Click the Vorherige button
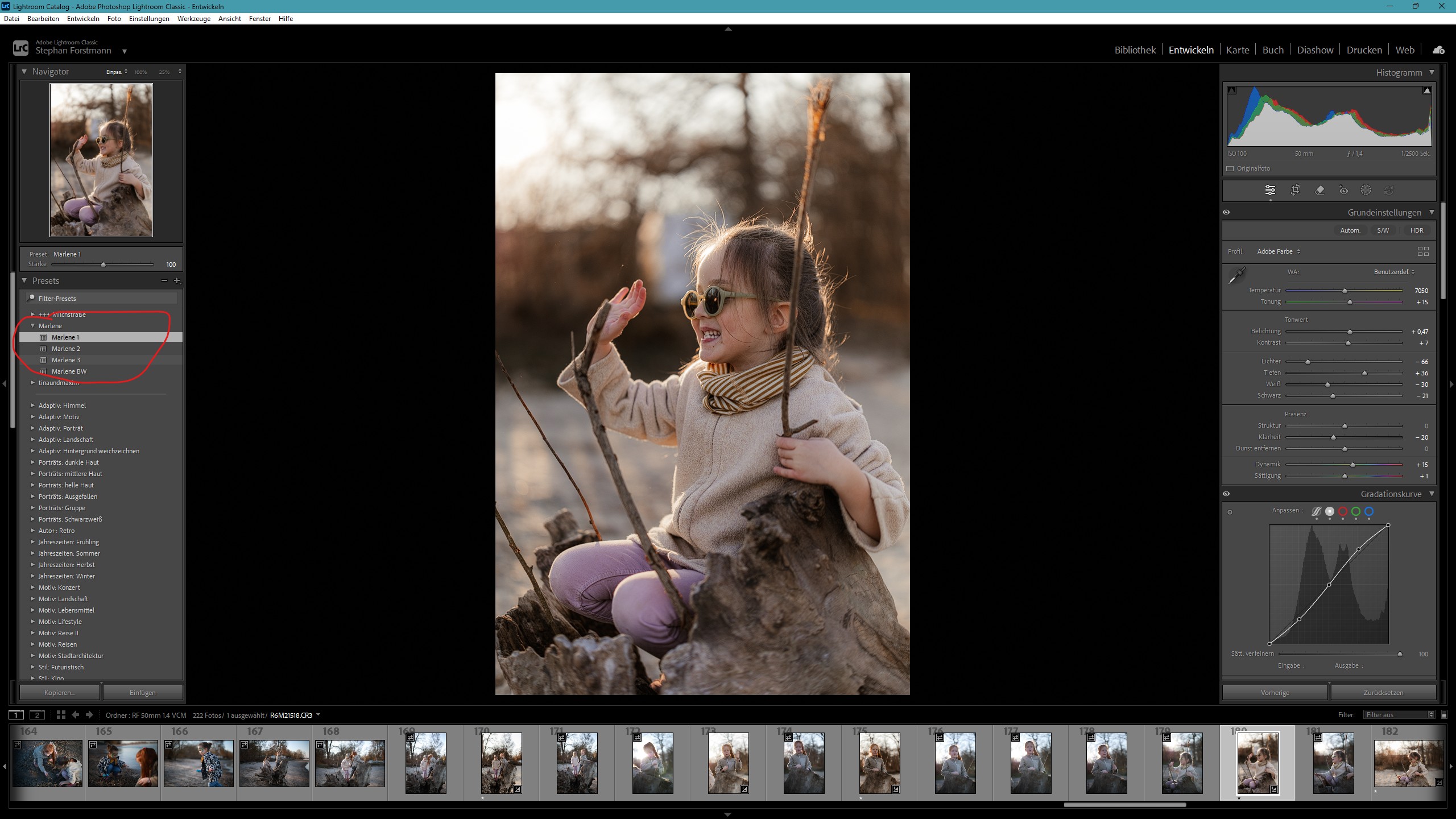The height and width of the screenshot is (819, 1456). coord(1275,693)
